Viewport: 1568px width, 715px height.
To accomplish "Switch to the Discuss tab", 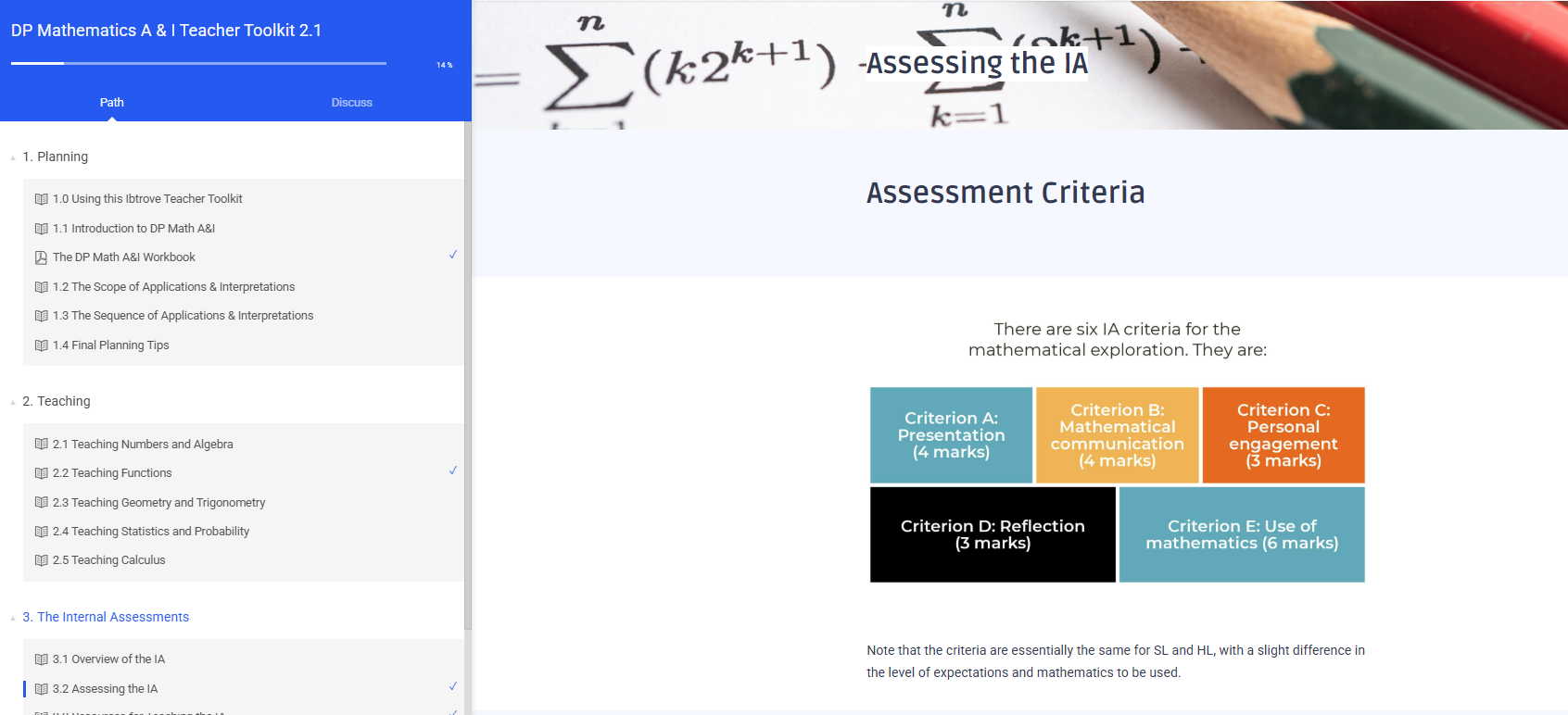I will [351, 103].
